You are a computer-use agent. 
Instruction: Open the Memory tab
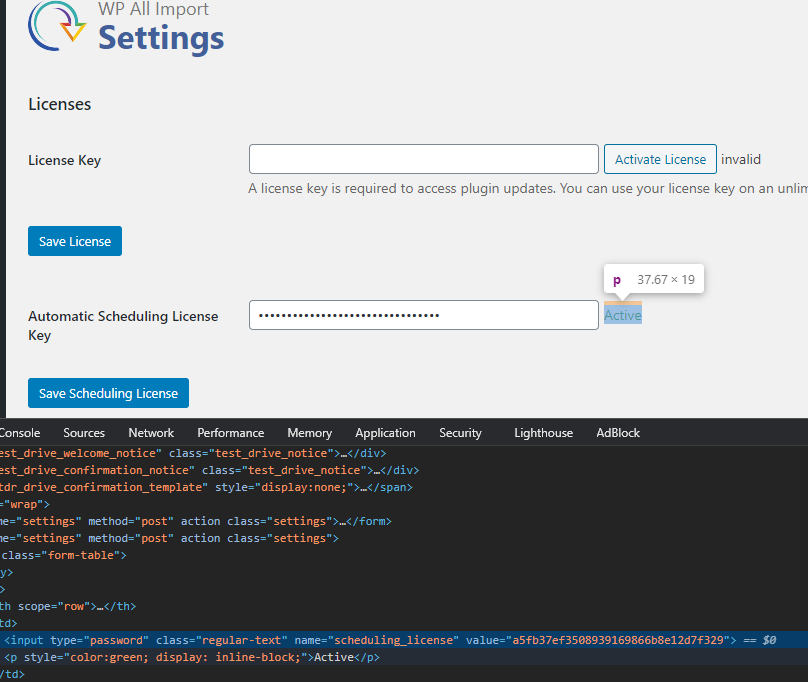point(310,433)
